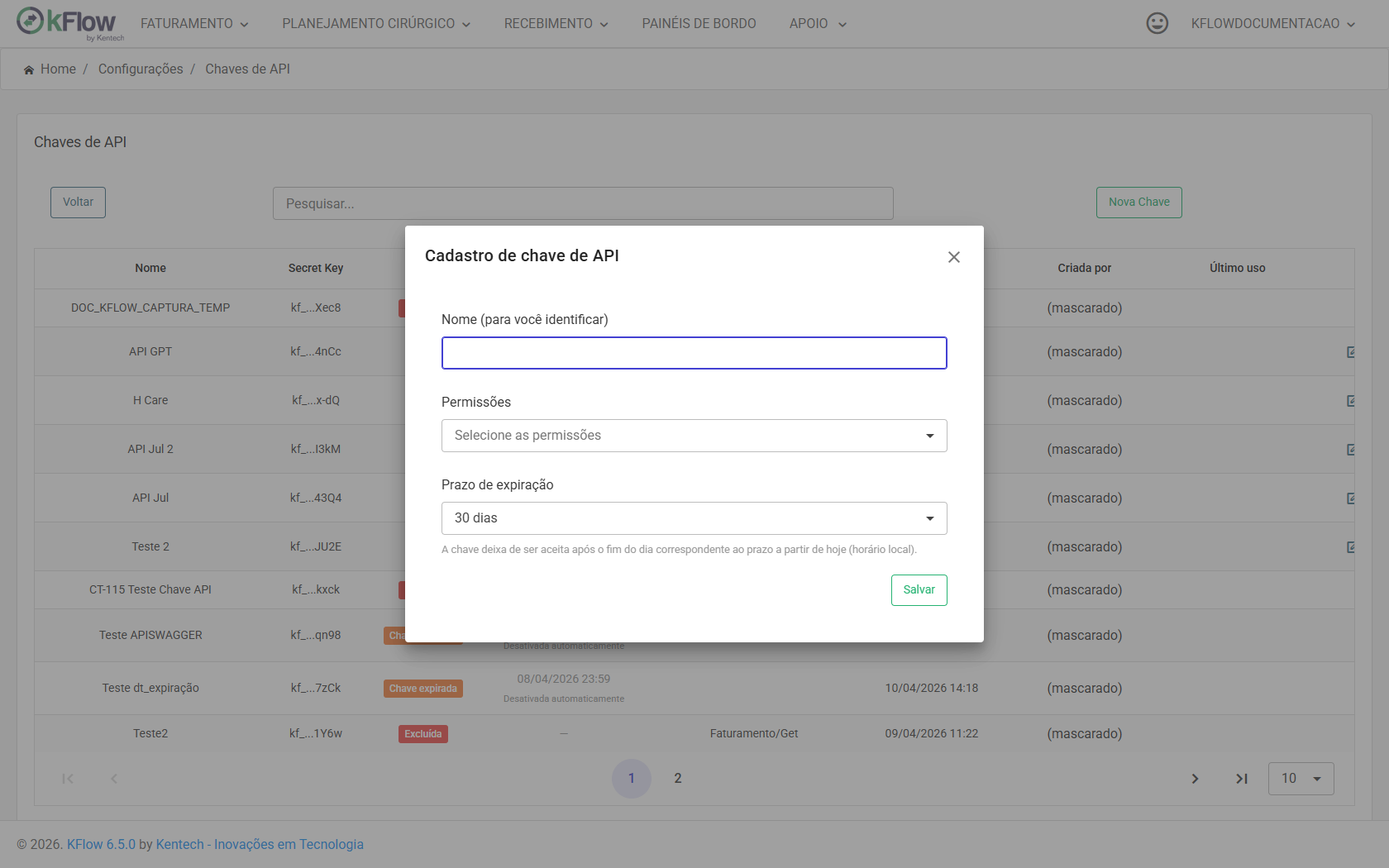Click secret key kf_...Xec8
Viewport: 1389px width, 868px height.
point(316,308)
